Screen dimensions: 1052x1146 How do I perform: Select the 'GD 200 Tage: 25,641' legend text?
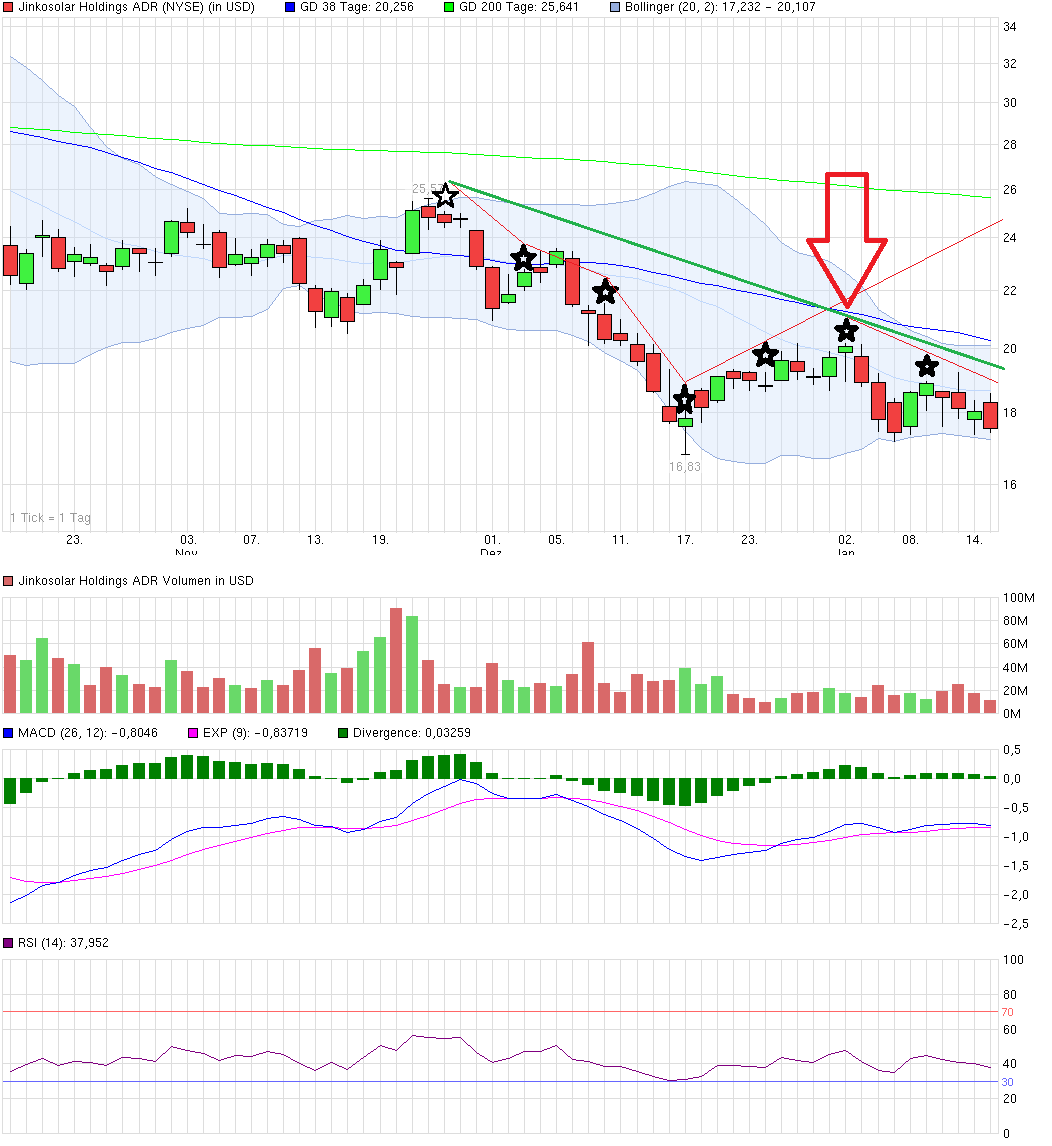[519, 7]
